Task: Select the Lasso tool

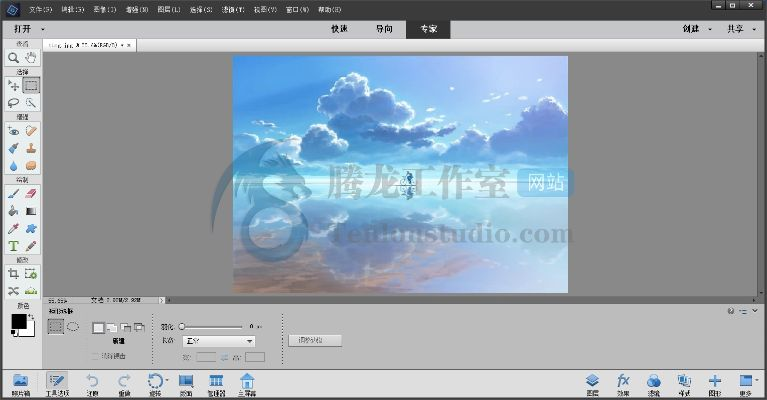Action: tap(13, 102)
